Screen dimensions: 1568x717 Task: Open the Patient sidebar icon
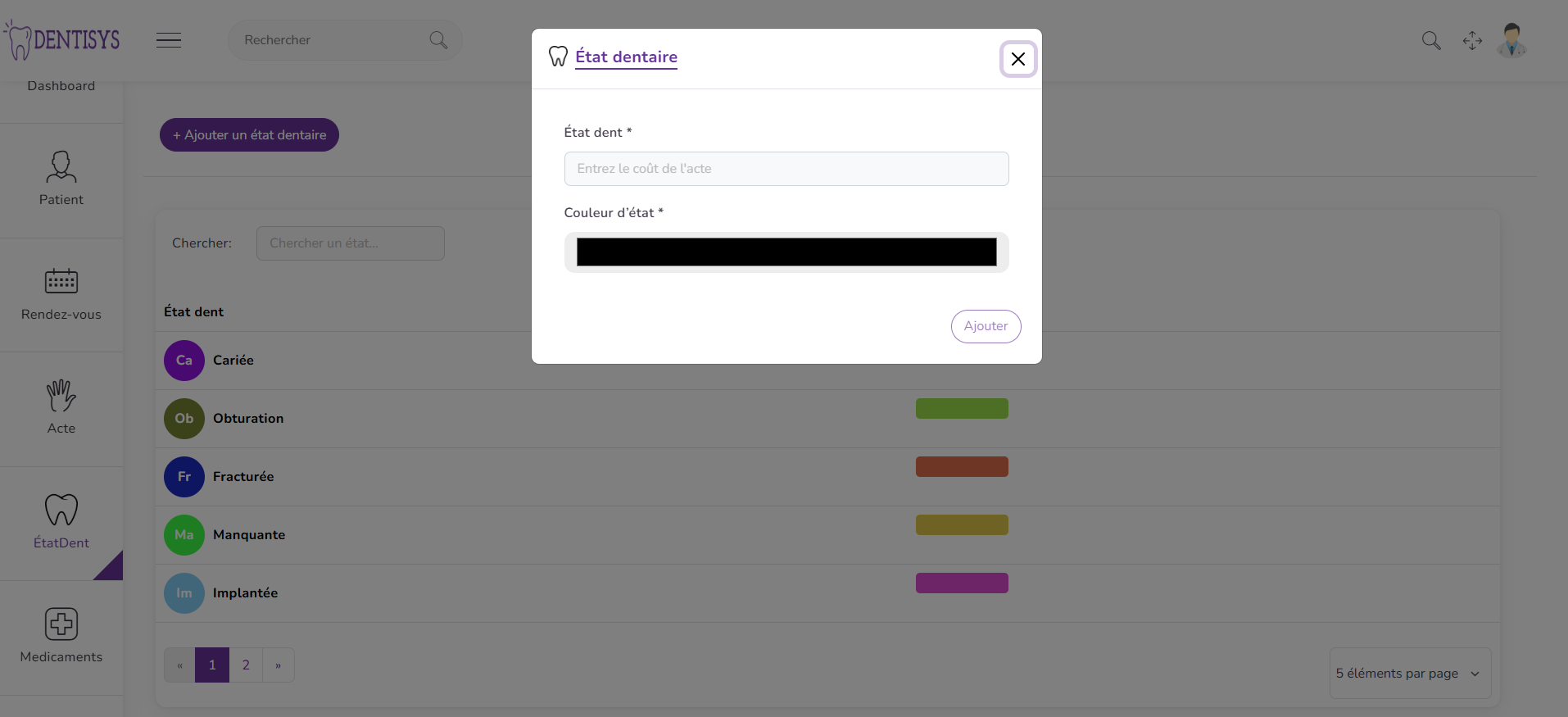pyautogui.click(x=61, y=167)
